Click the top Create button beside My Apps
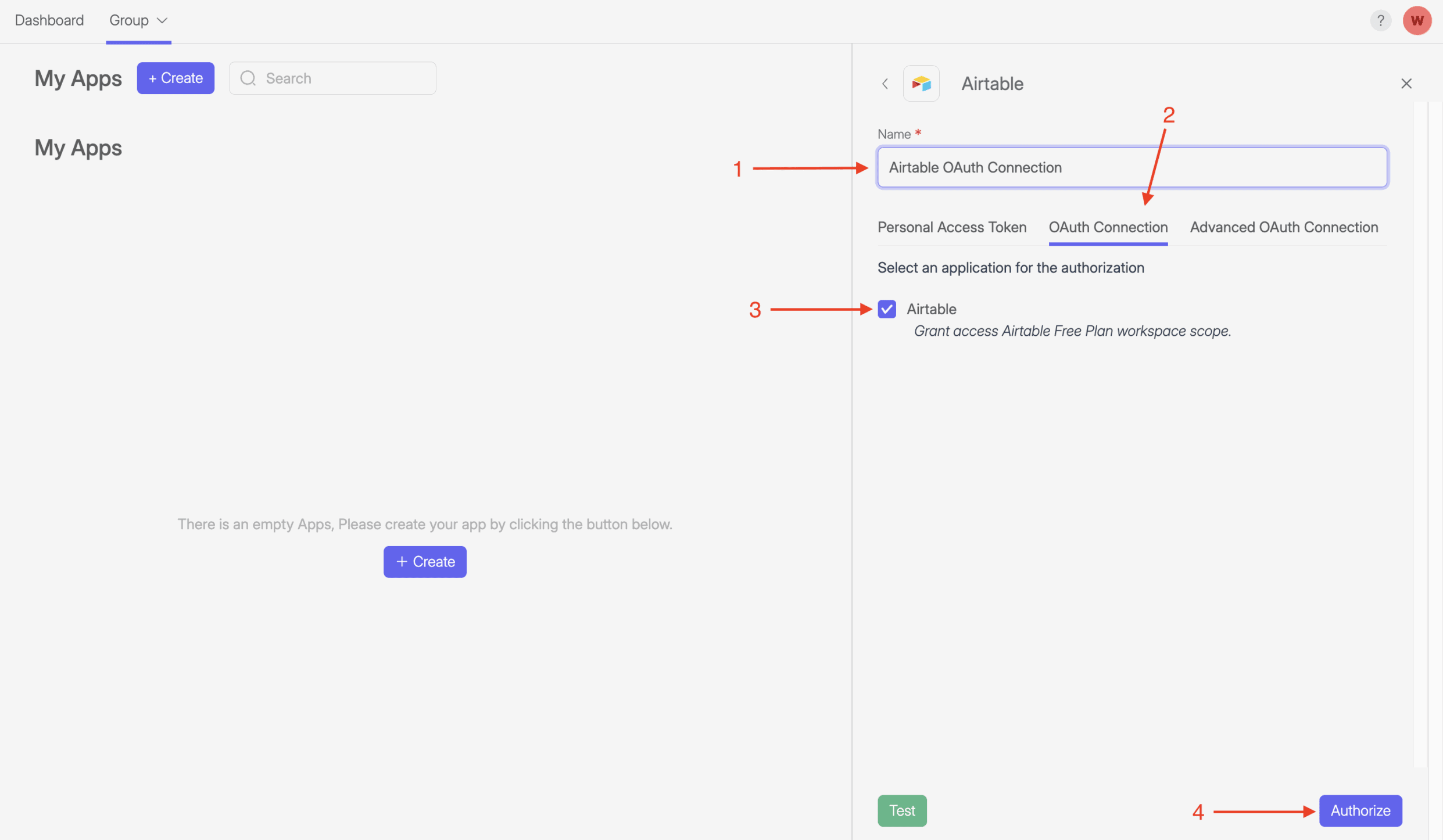 click(x=176, y=78)
